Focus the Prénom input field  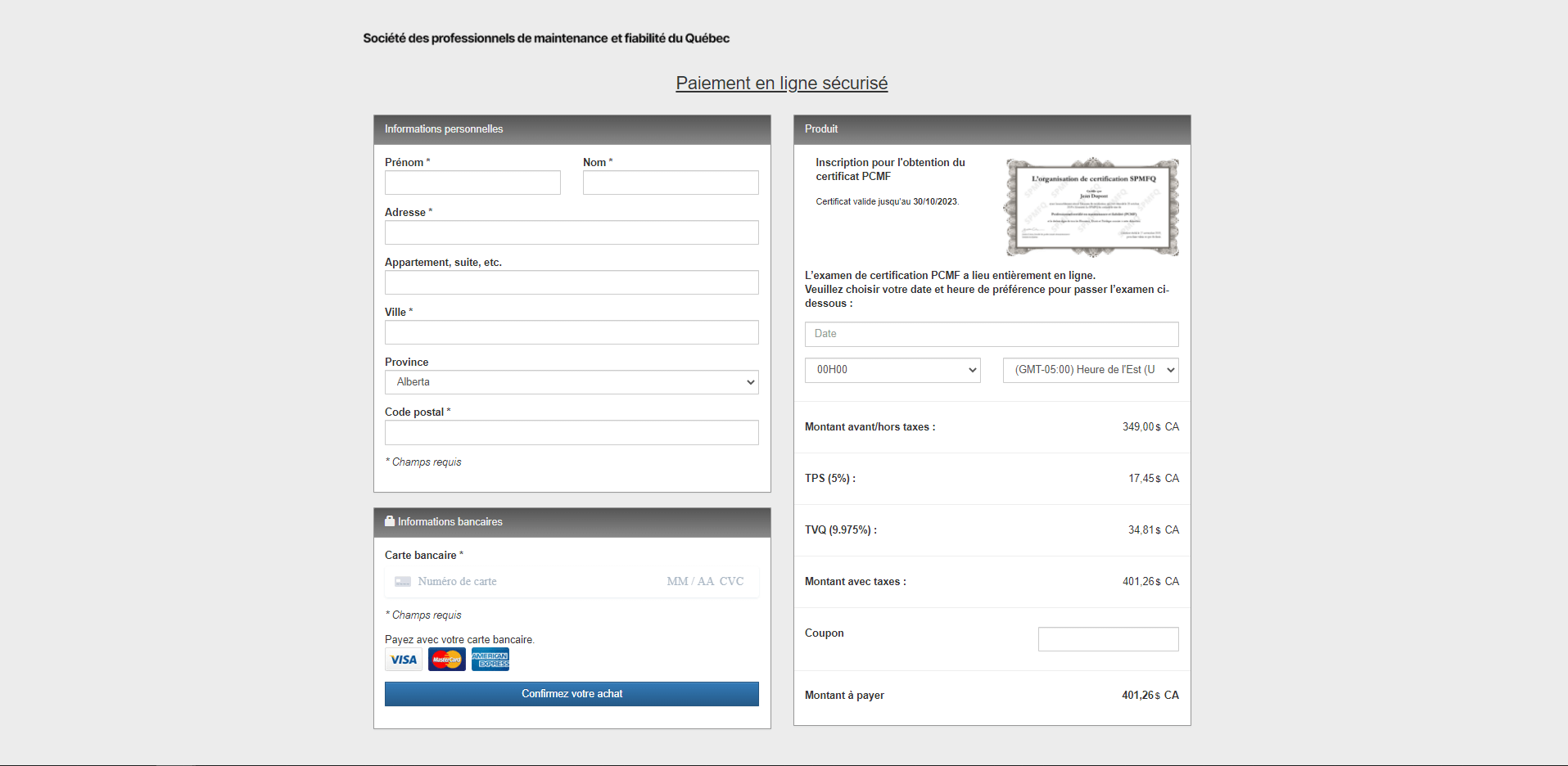tap(472, 182)
